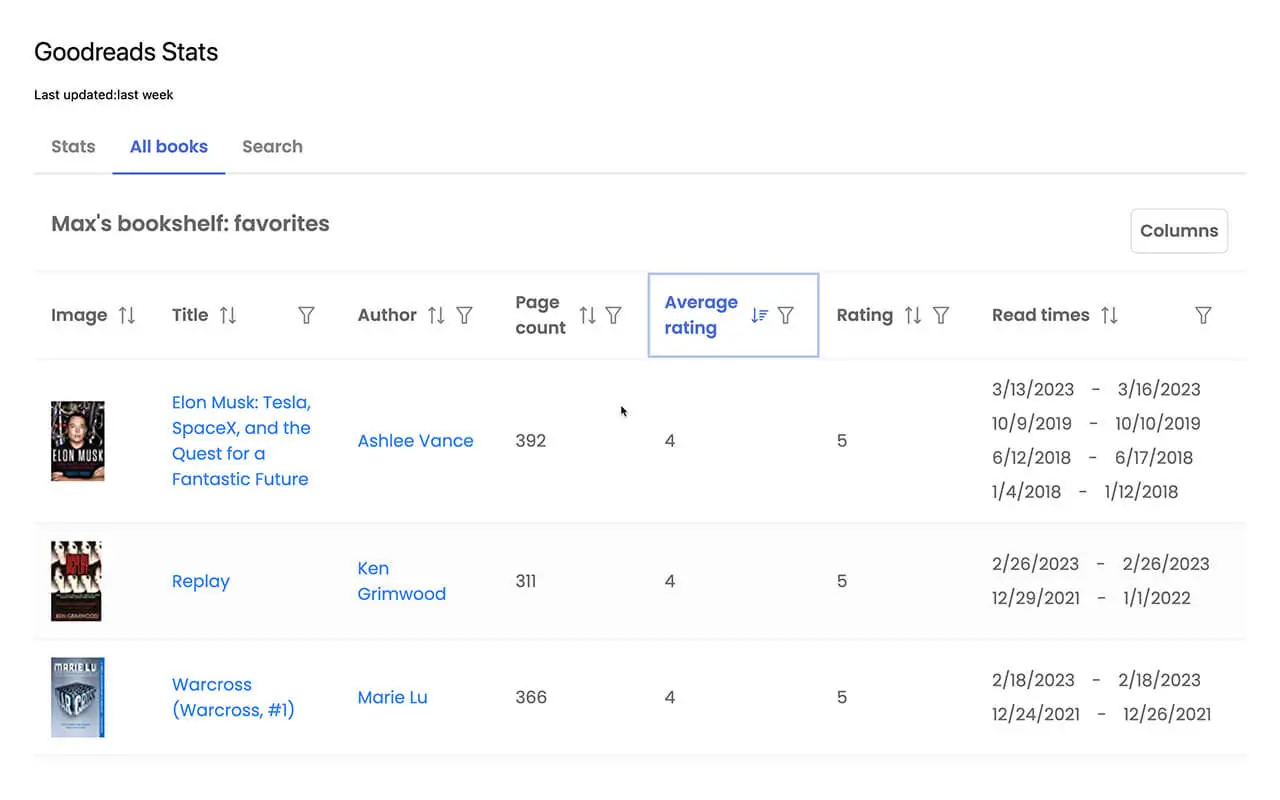Switch to the Search tab
Viewport: 1280px width, 800px height.
pos(272,147)
